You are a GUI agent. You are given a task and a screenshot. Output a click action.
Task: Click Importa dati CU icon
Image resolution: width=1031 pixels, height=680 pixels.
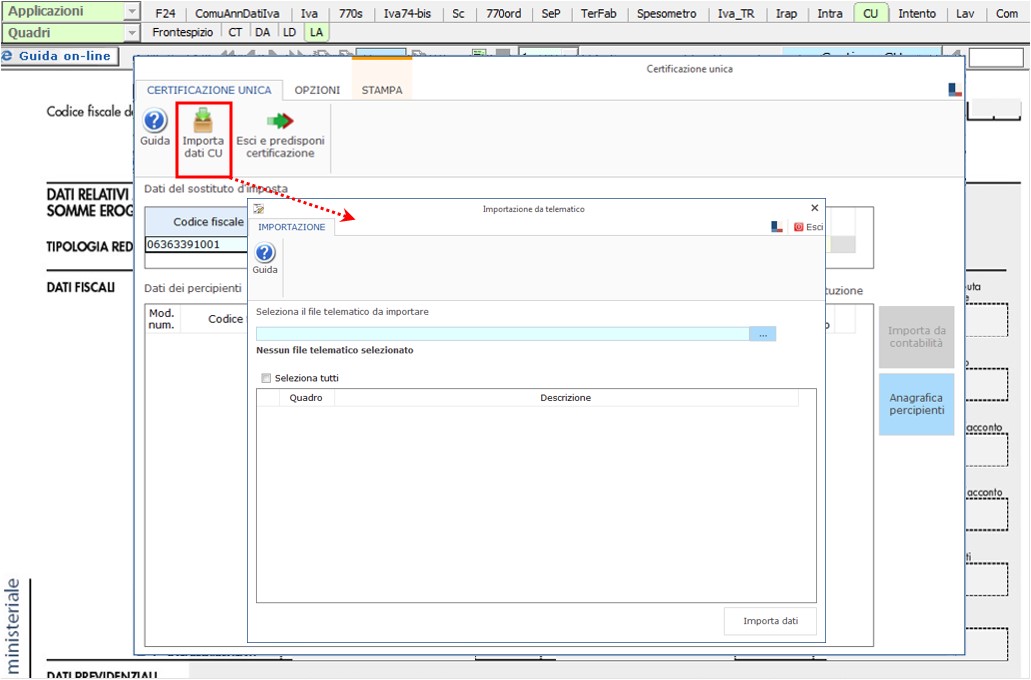203,134
